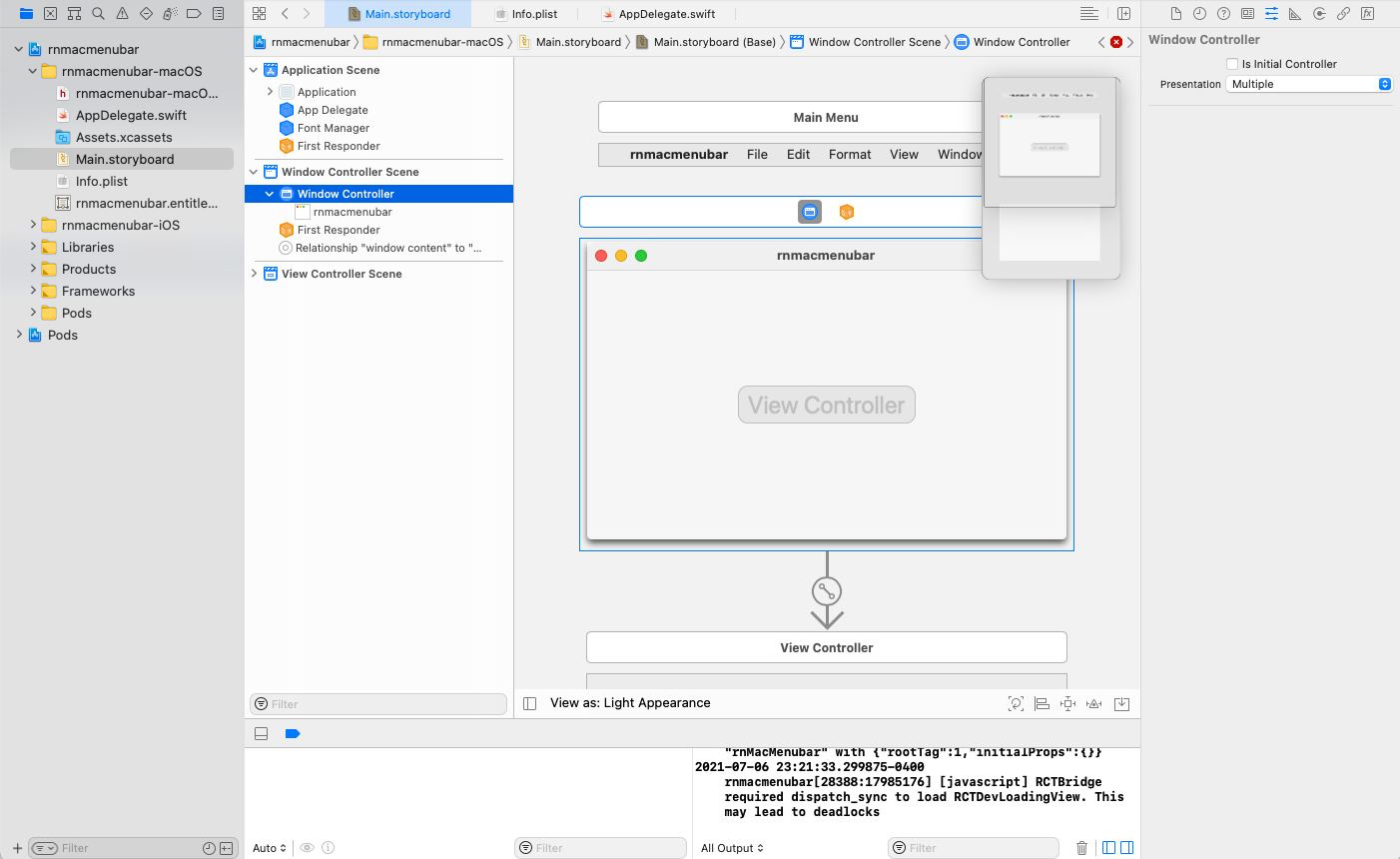Open the Symbol navigator
Screen dimensions: 1400x859
coord(74,14)
